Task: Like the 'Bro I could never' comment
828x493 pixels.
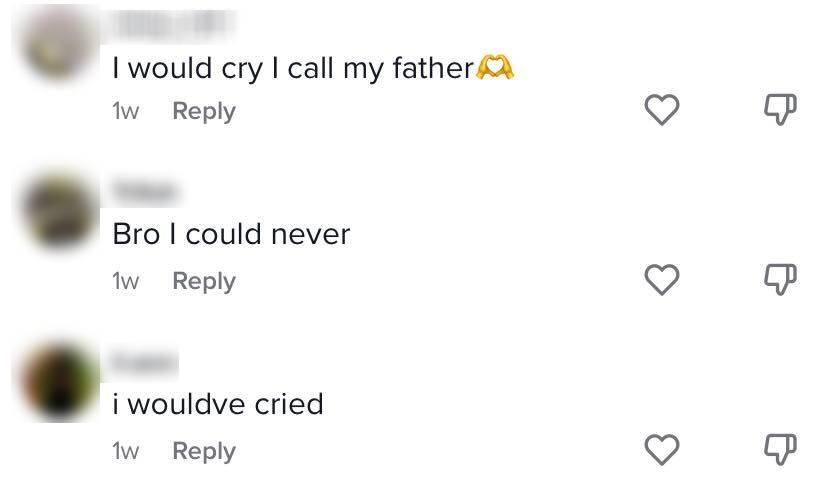Action: (661, 281)
